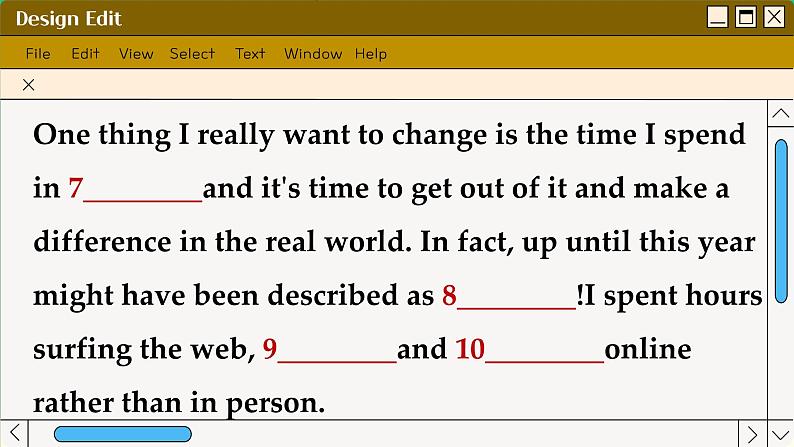Image resolution: width=794 pixels, height=447 pixels.
Task: Open the Window menu
Action: (313, 54)
